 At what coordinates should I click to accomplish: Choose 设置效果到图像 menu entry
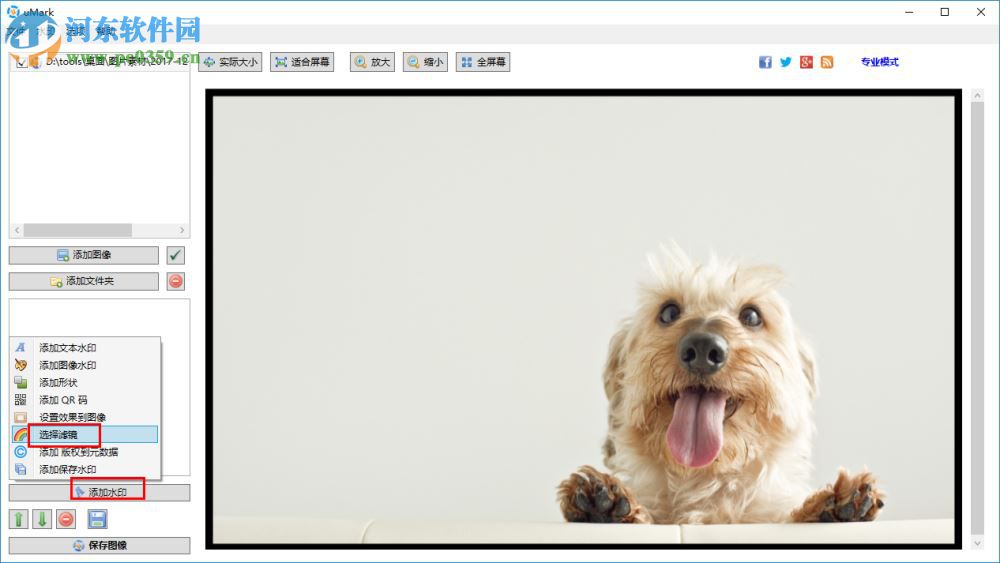[85, 417]
